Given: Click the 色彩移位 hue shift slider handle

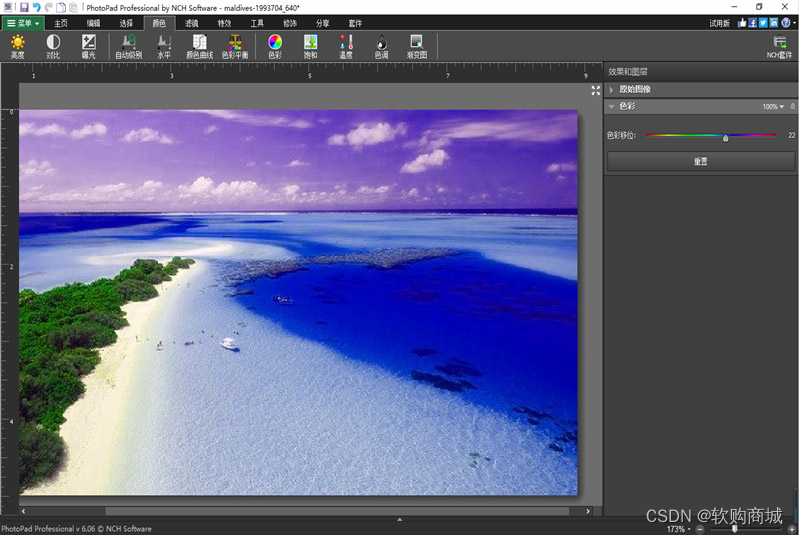Looking at the screenshot, I should tap(726, 138).
